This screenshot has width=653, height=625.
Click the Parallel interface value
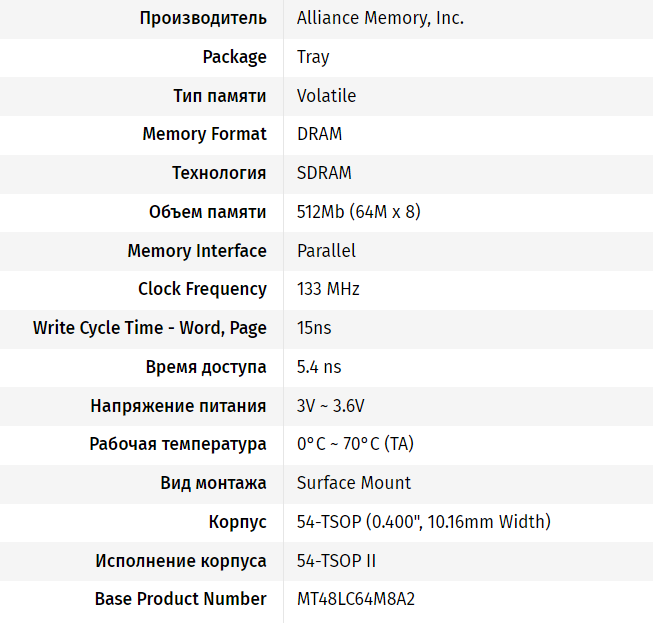[326, 251]
